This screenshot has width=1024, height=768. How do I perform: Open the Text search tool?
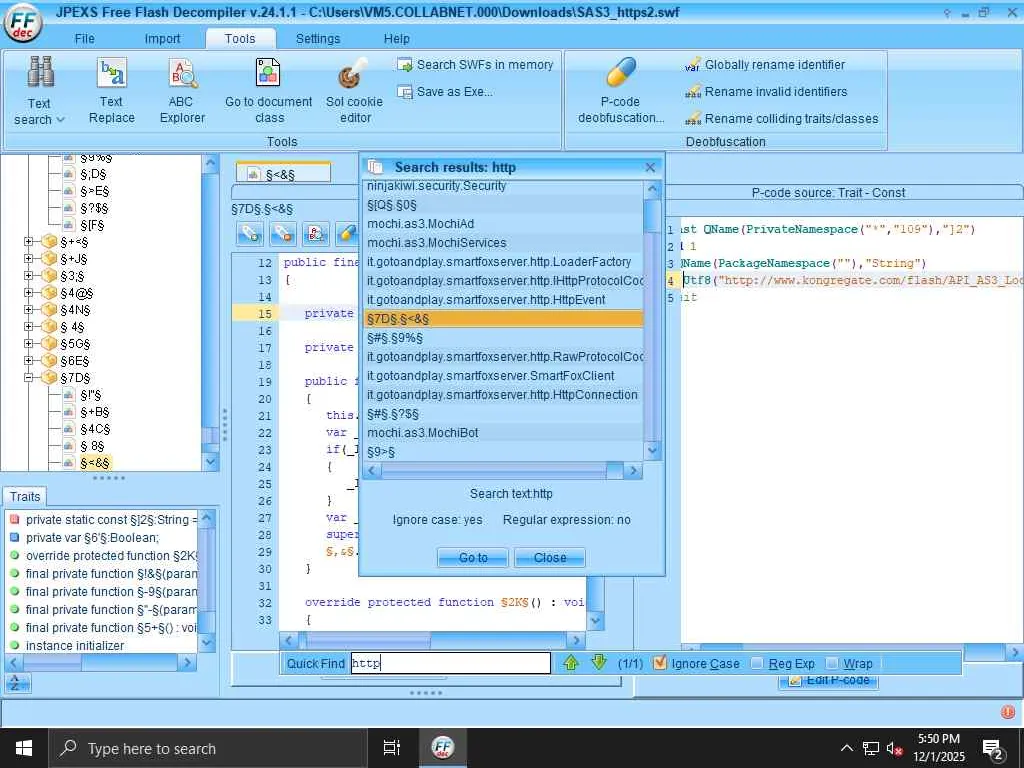point(39,91)
